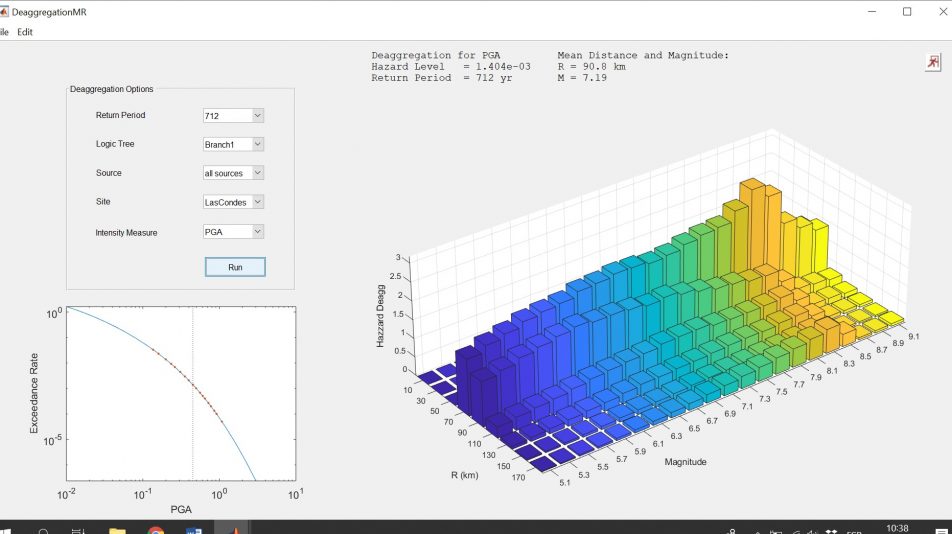Image resolution: width=952 pixels, height=534 pixels.
Task: Click the 'Site' label
Action: coord(103,201)
